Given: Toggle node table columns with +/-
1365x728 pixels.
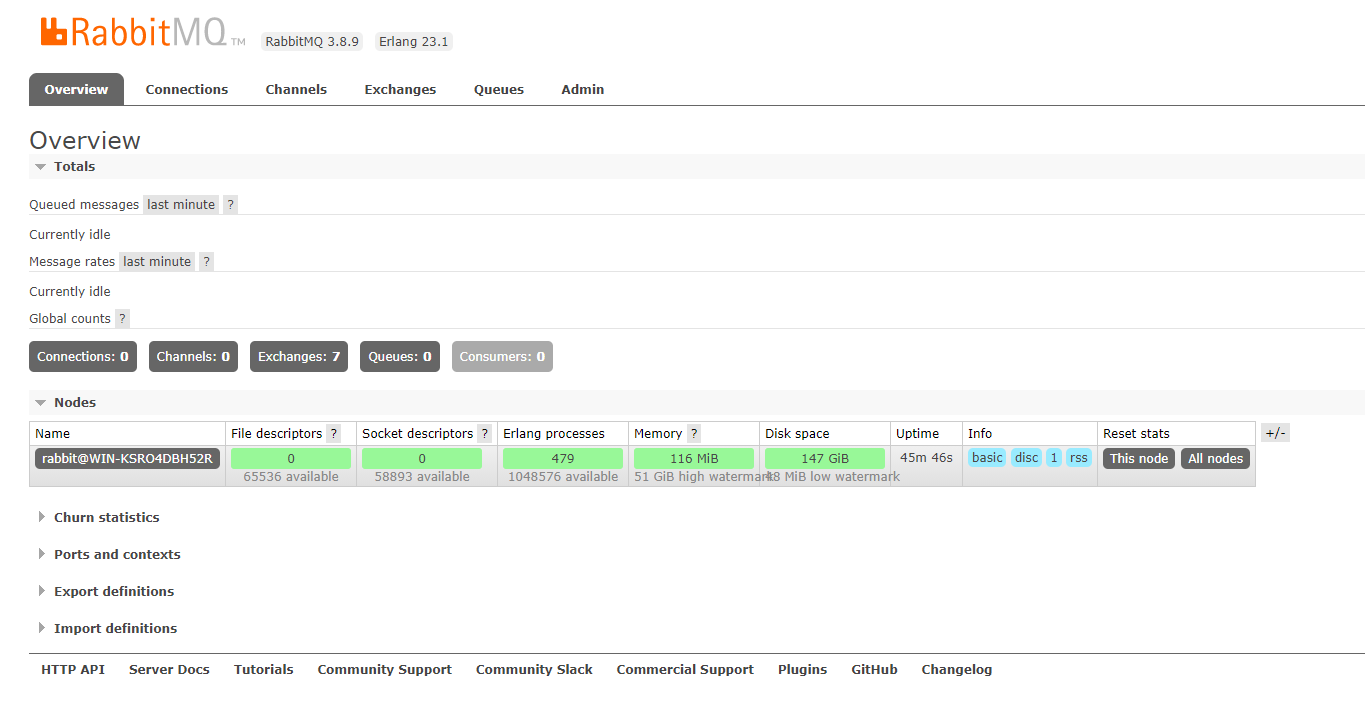Looking at the screenshot, I should click(x=1275, y=433).
